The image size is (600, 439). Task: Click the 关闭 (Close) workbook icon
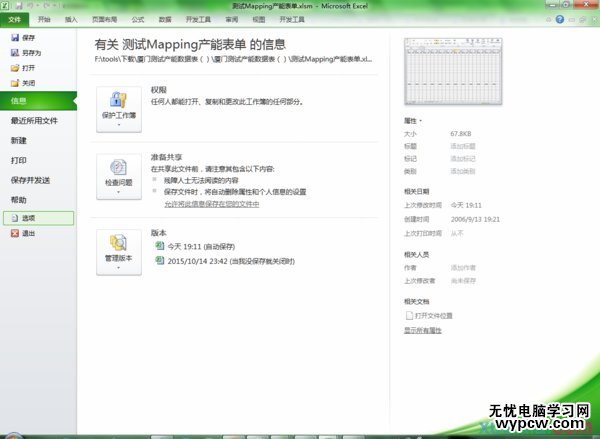tap(15, 83)
